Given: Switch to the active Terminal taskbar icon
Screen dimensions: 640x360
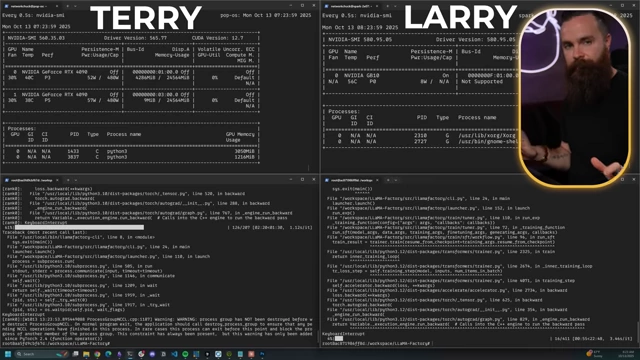Looking at the screenshot, I should coord(130,354).
